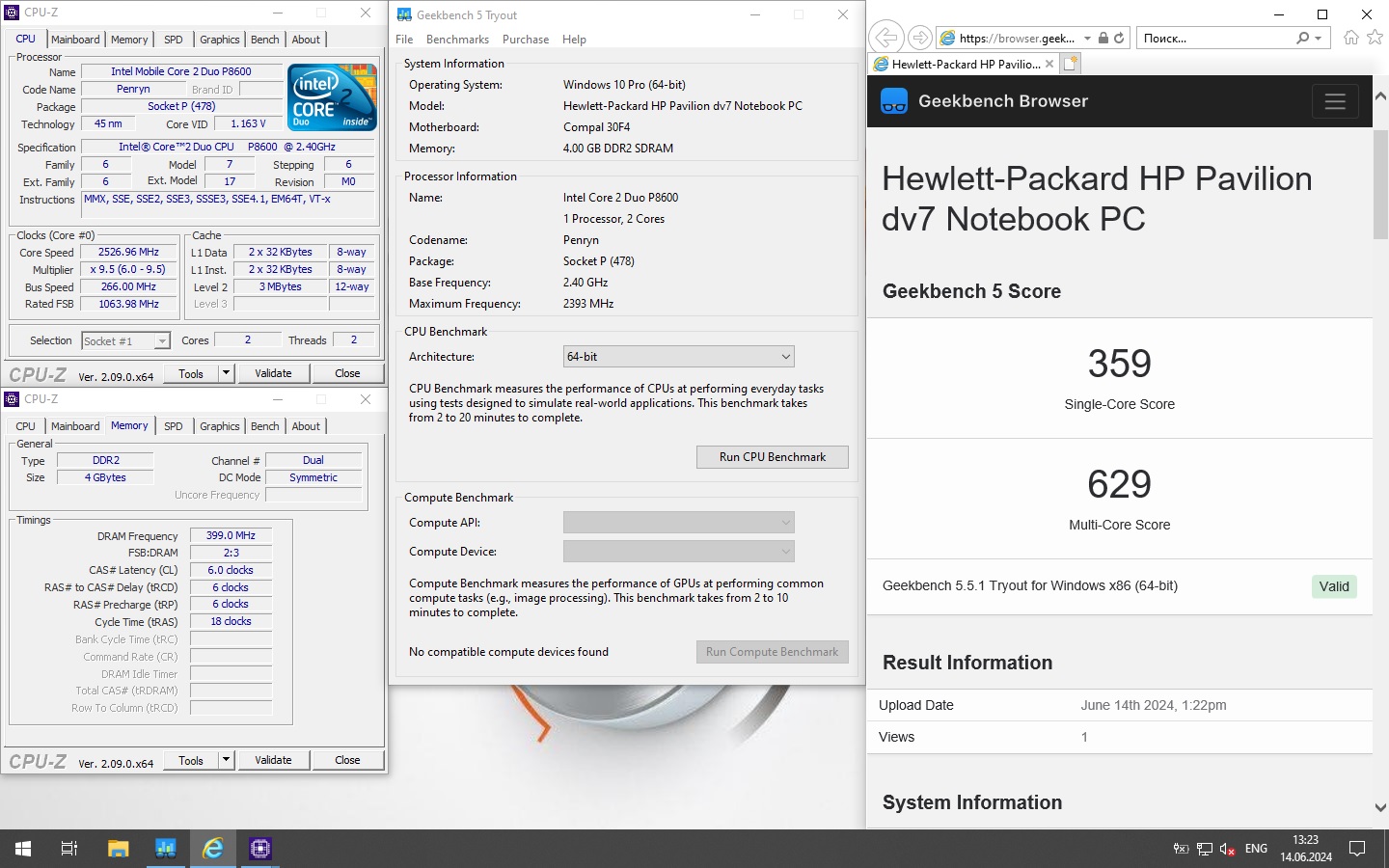Click the multi-core score 629

tap(1119, 484)
